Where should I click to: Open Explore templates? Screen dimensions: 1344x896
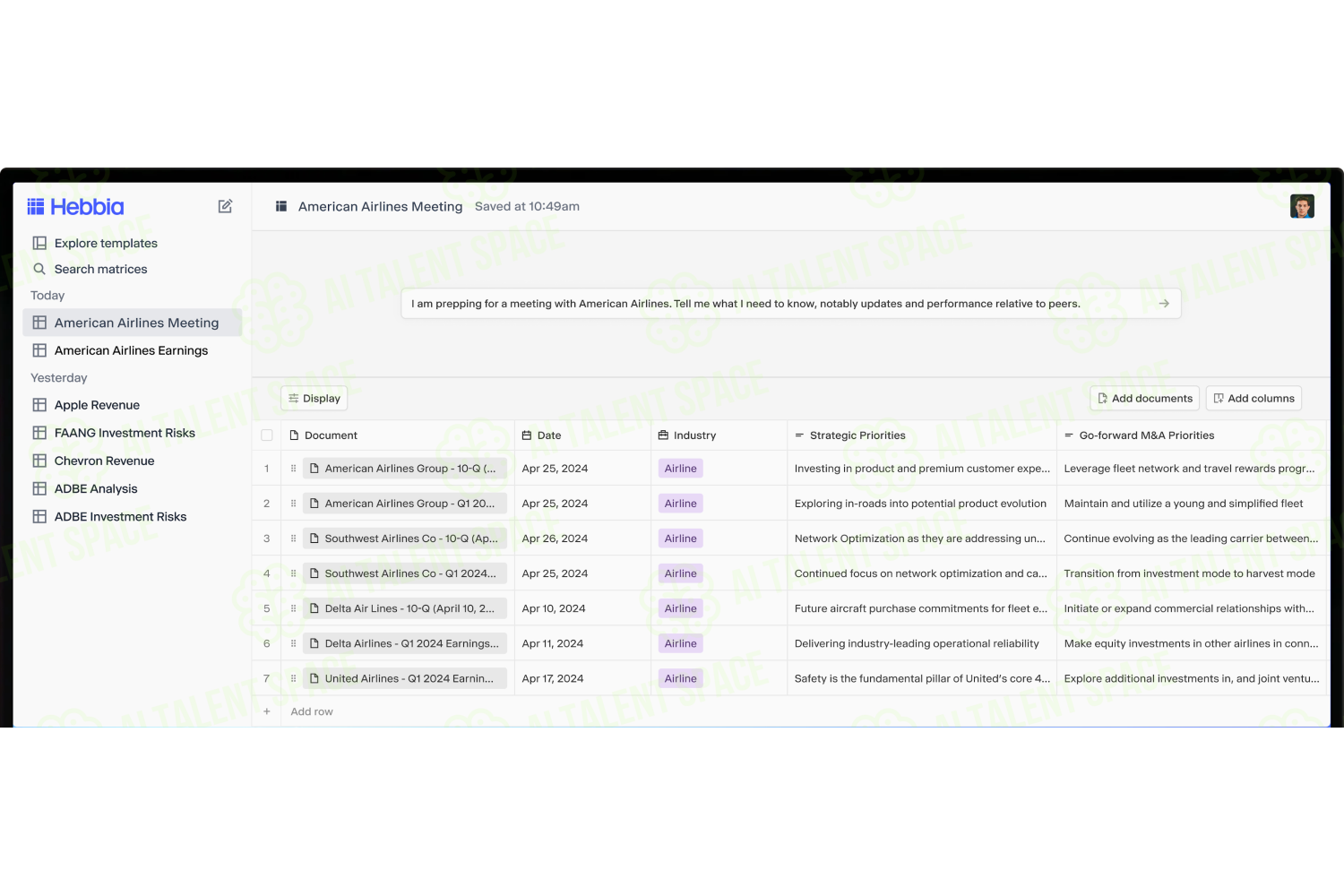106,243
